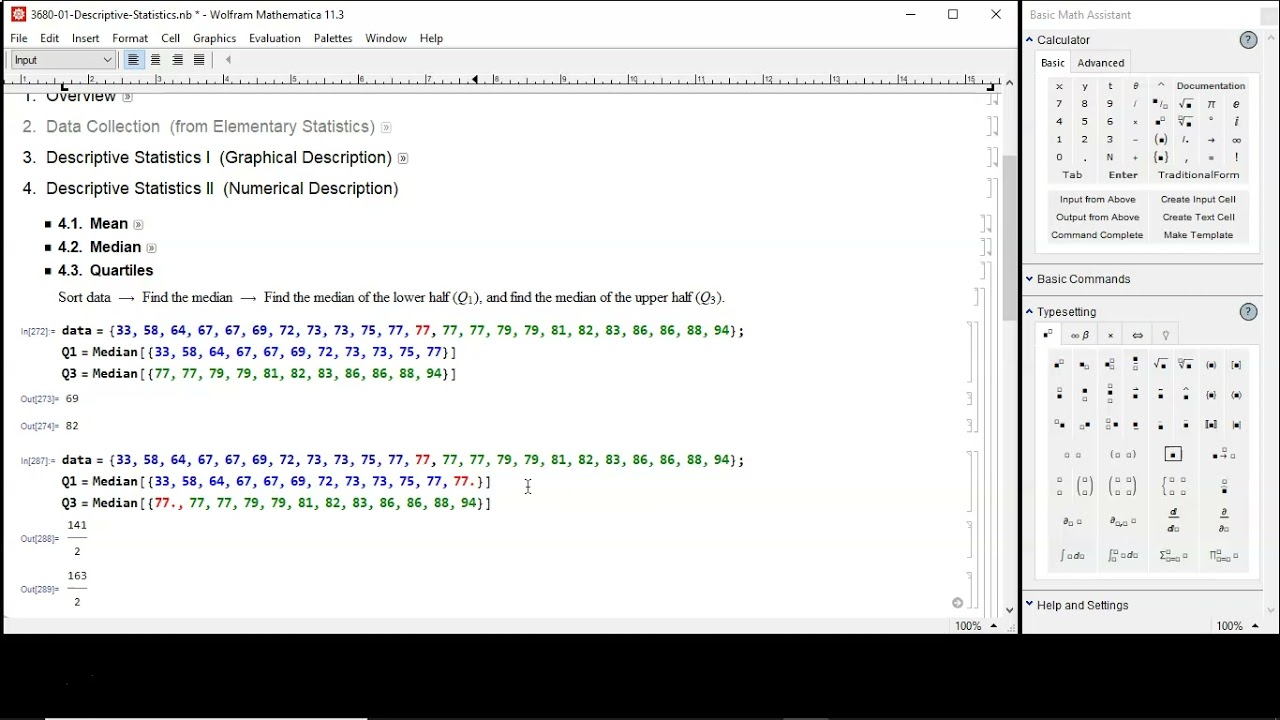
Task: Justify text in toolbar
Action: [x=199, y=60]
